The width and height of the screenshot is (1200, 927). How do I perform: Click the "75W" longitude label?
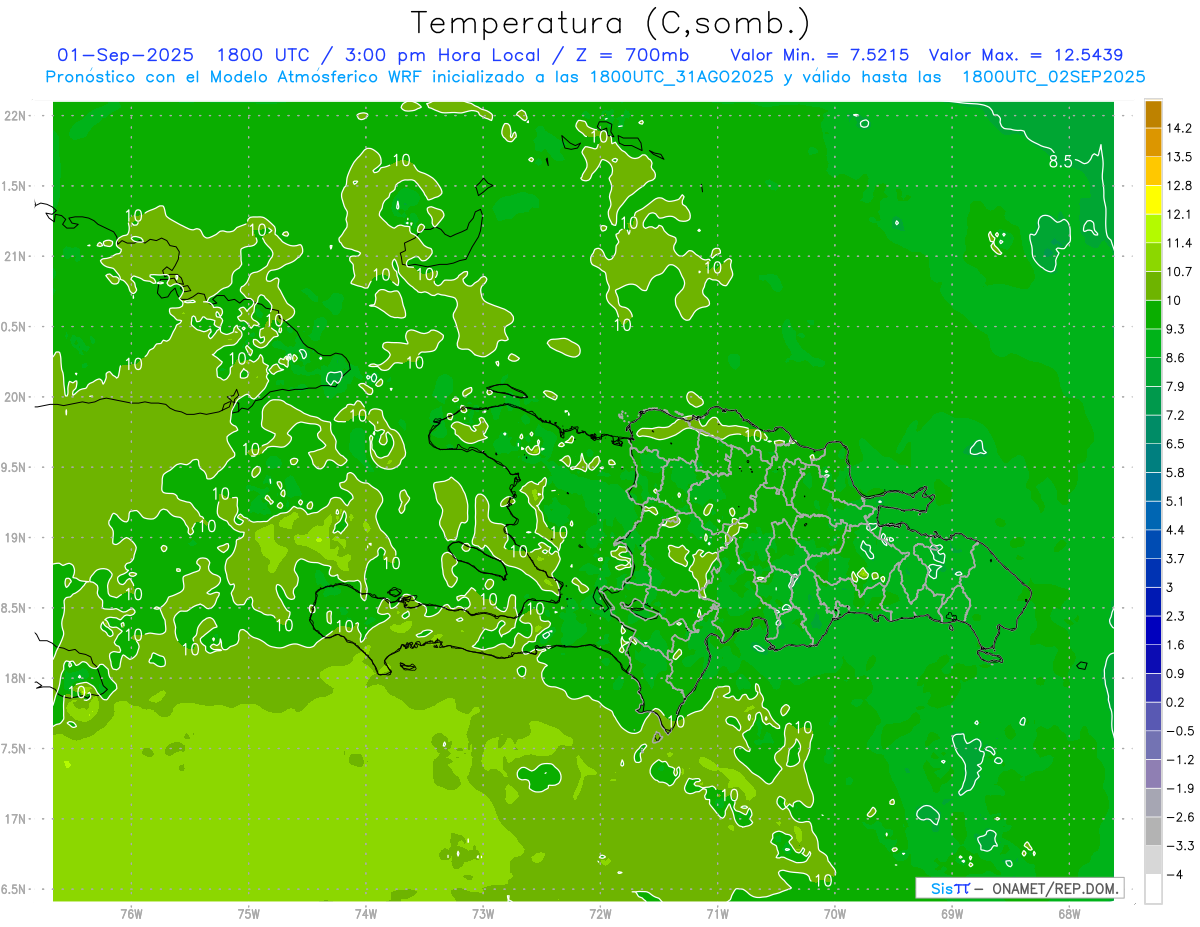248,913
